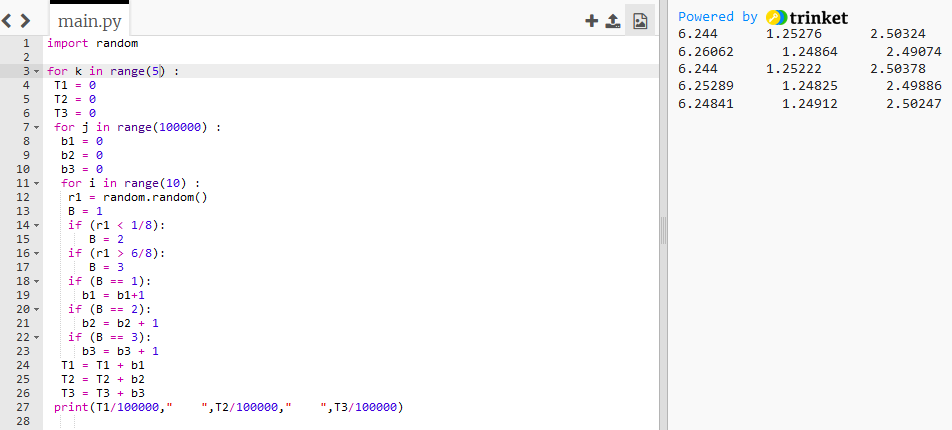Click the upload file icon
This screenshot has height=430, width=952.
coord(614,20)
